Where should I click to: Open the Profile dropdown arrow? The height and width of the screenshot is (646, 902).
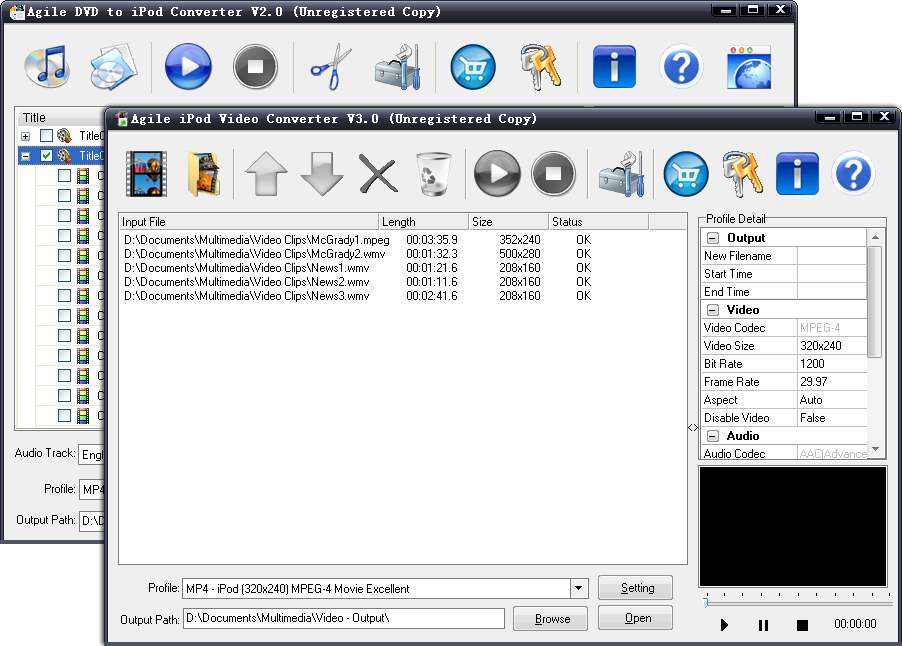(579, 588)
